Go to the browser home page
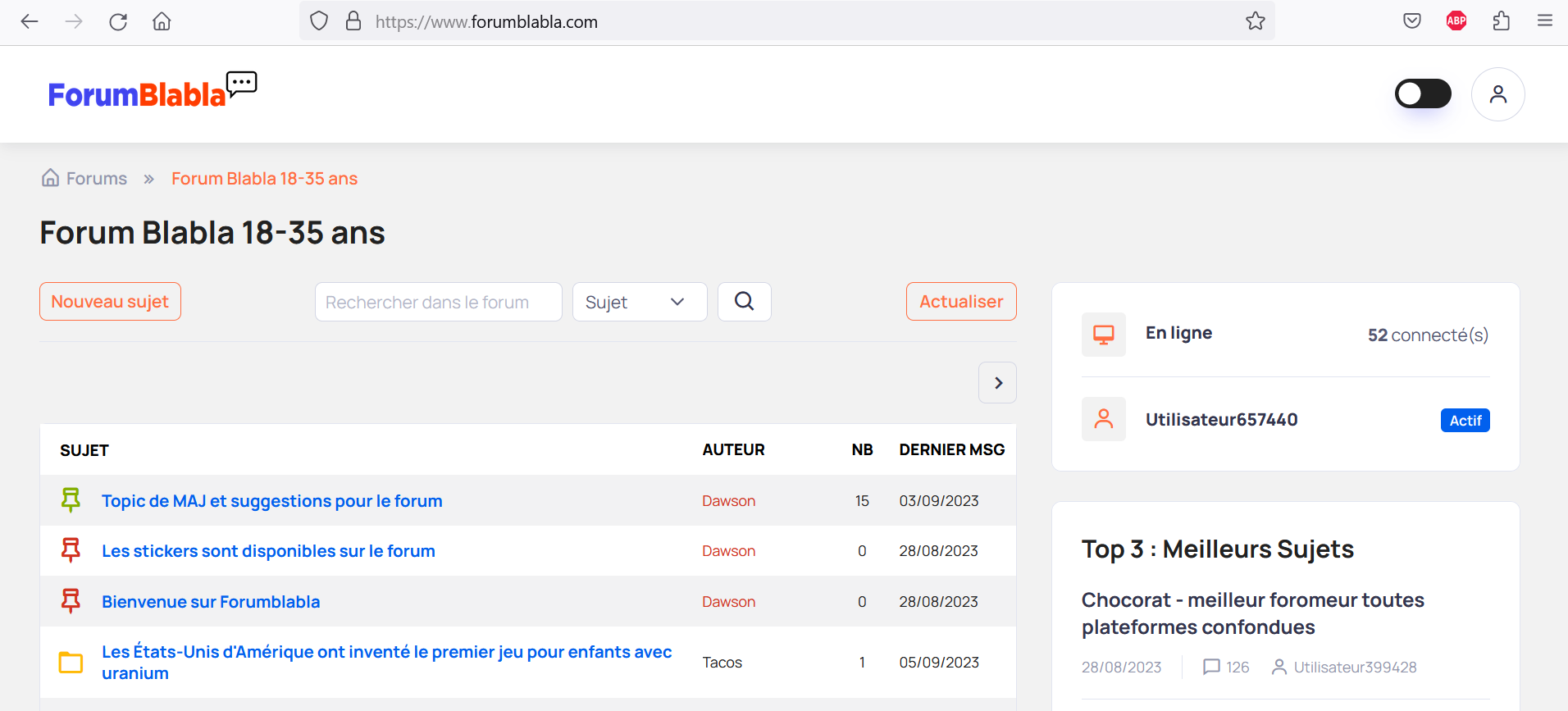1568x711 pixels. pos(162,21)
